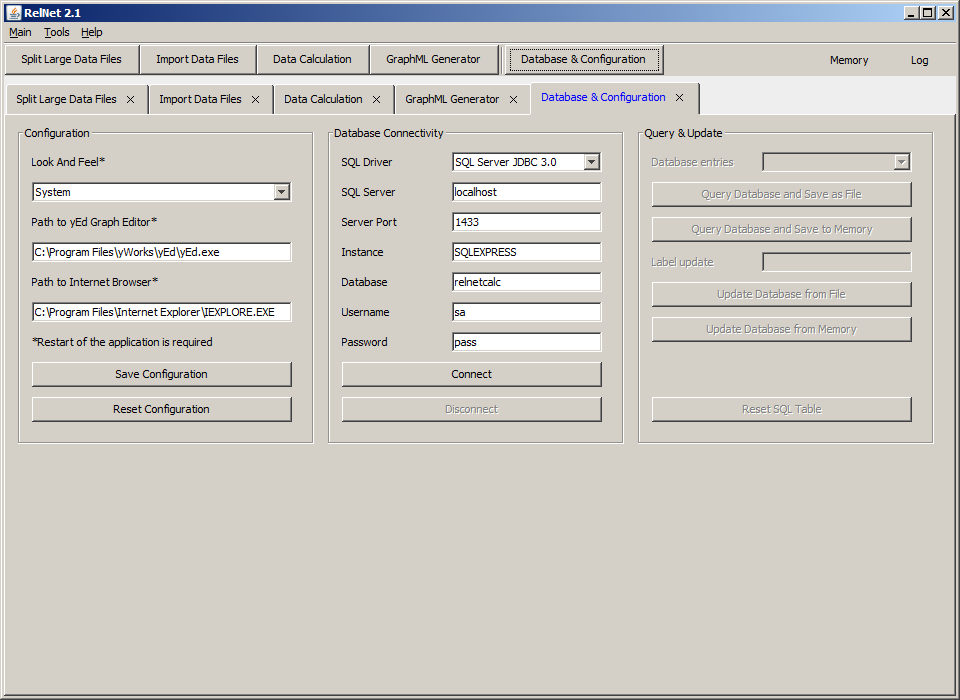Click the 'Path to yEd Graph Editor*' label

point(94,222)
